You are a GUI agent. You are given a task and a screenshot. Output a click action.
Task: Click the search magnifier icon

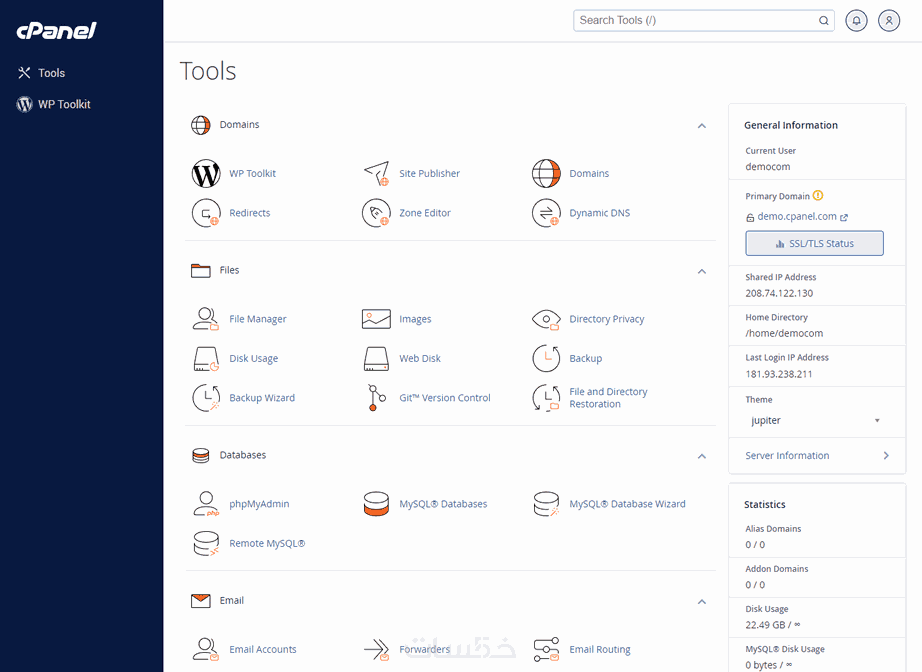(824, 21)
